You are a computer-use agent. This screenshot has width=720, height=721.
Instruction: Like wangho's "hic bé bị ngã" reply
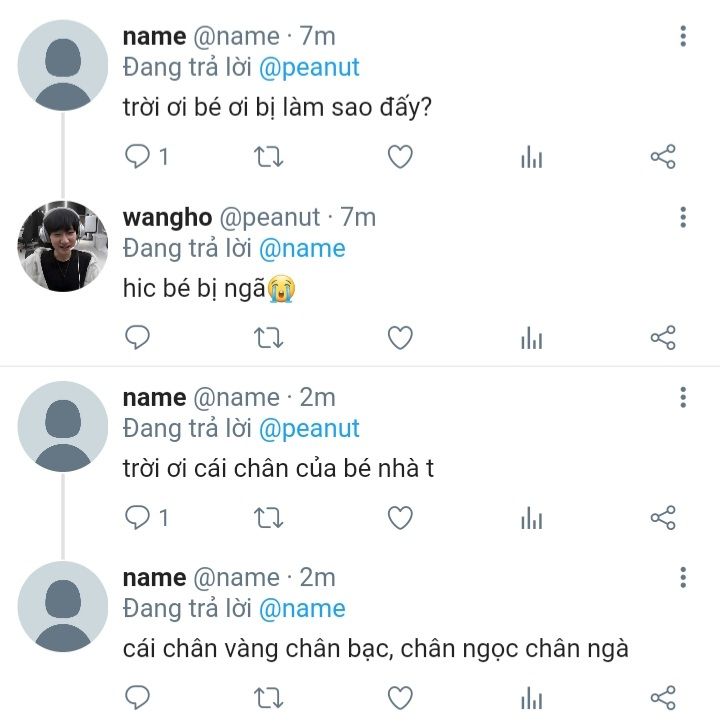[x=400, y=338]
